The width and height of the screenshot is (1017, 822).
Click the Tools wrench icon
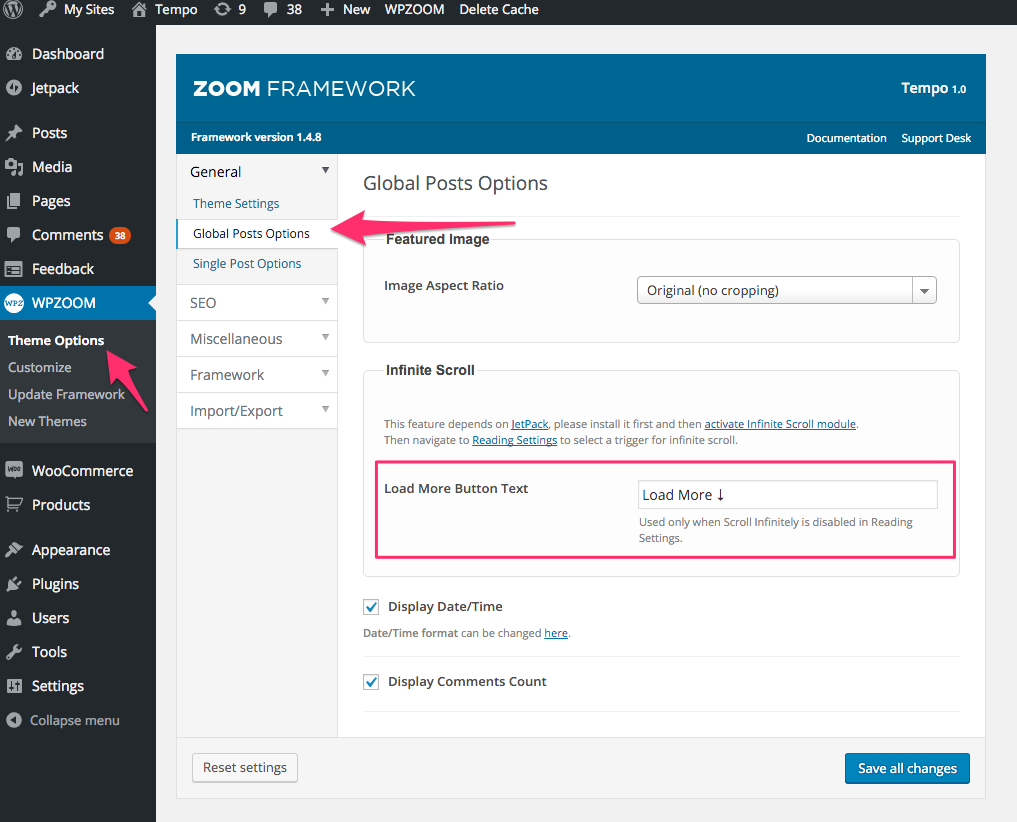click(14, 652)
